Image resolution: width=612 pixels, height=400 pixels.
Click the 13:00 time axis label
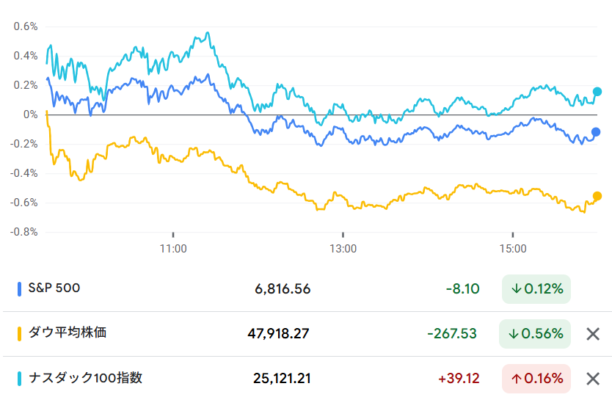click(343, 247)
